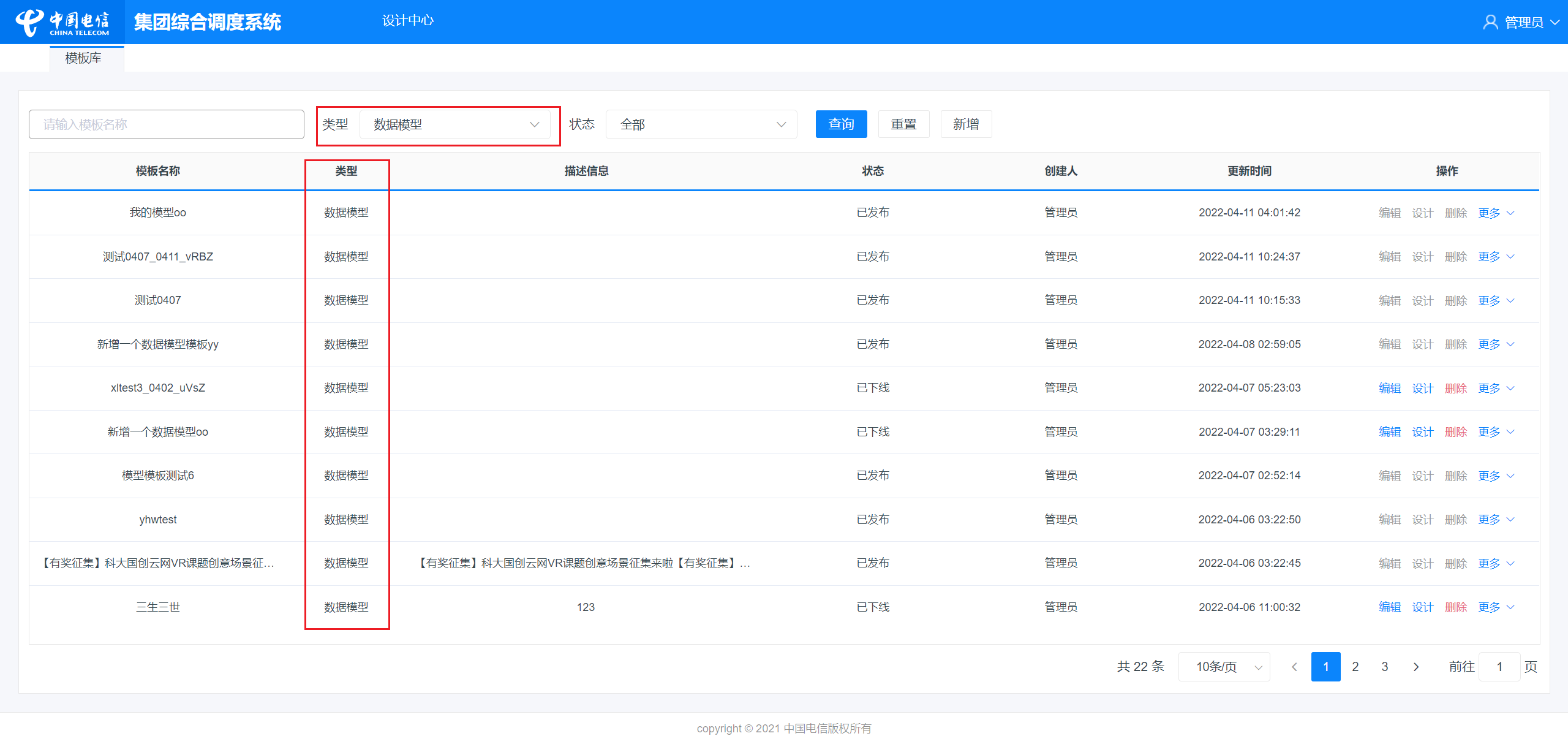
Task: Click 删除 link for 三生三世 row
Action: click(x=1455, y=607)
